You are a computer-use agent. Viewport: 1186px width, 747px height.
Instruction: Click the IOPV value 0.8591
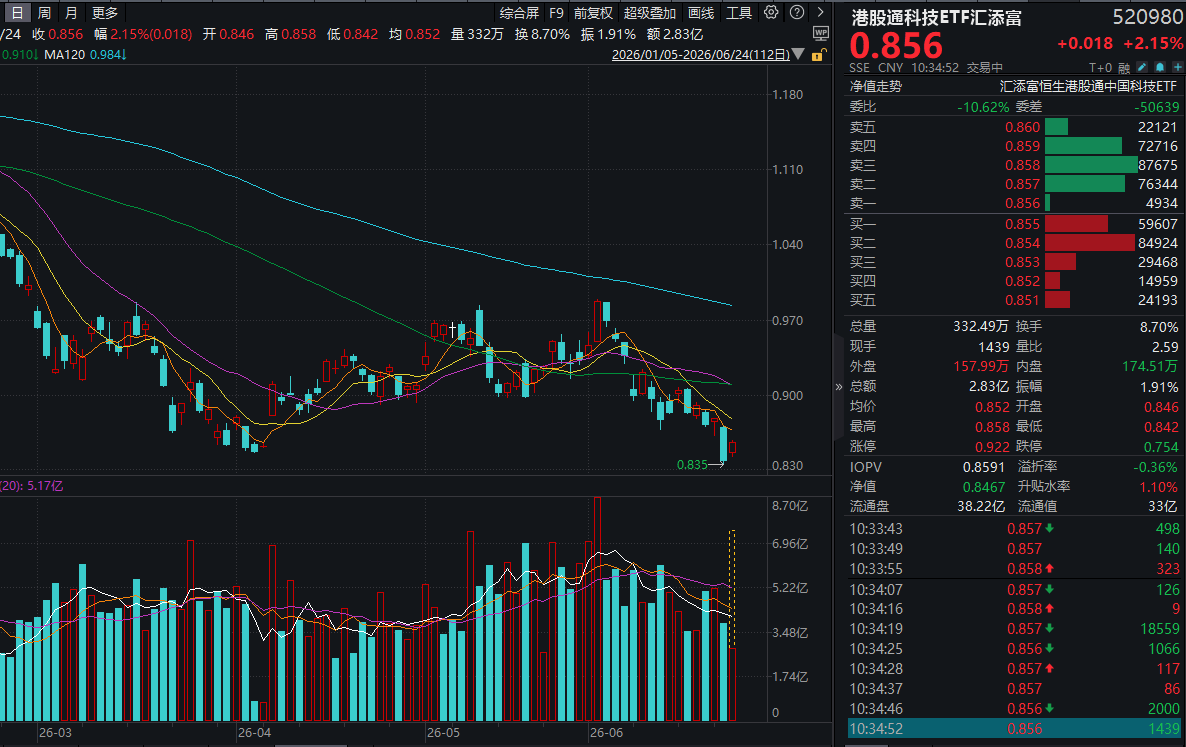983,467
